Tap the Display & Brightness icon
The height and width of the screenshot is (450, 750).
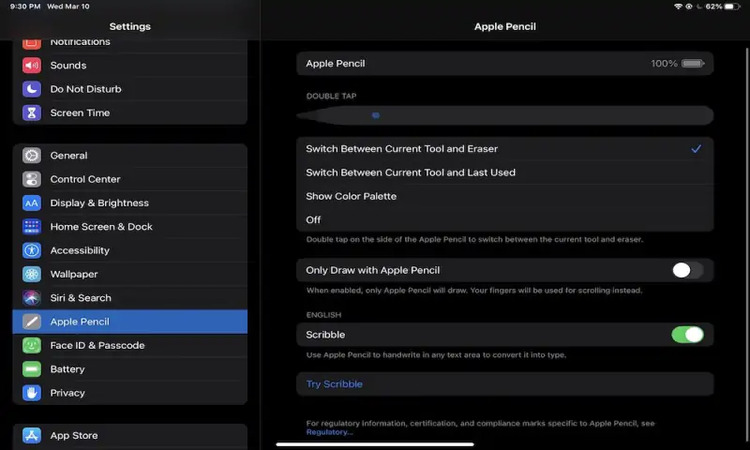32,203
